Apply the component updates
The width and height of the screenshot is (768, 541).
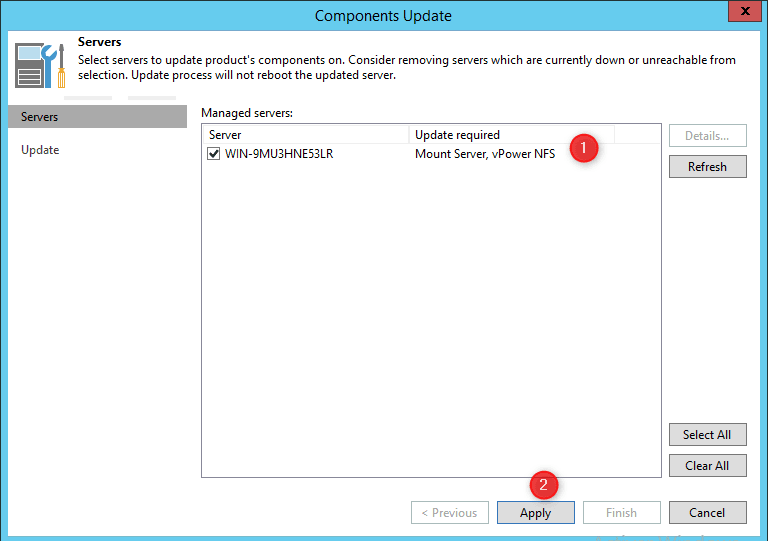pyautogui.click(x=535, y=513)
